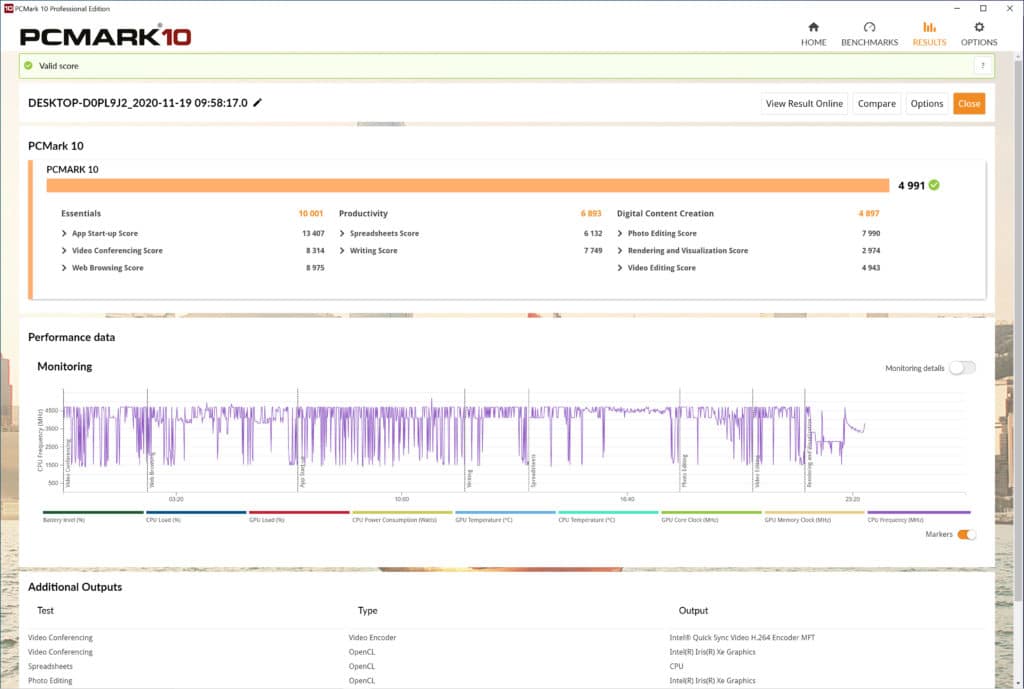Select the GPU Memory Clock legend bar
The width and height of the screenshot is (1024, 689).
coord(814,513)
